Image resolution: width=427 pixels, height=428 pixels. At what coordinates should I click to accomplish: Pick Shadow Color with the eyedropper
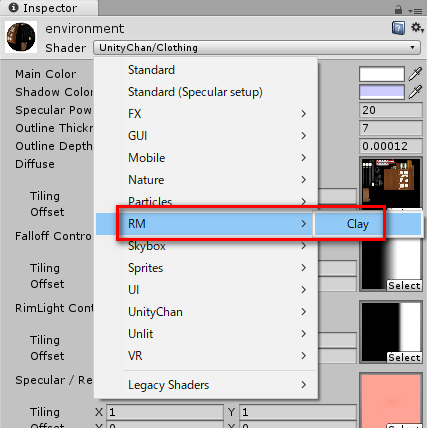click(415, 92)
